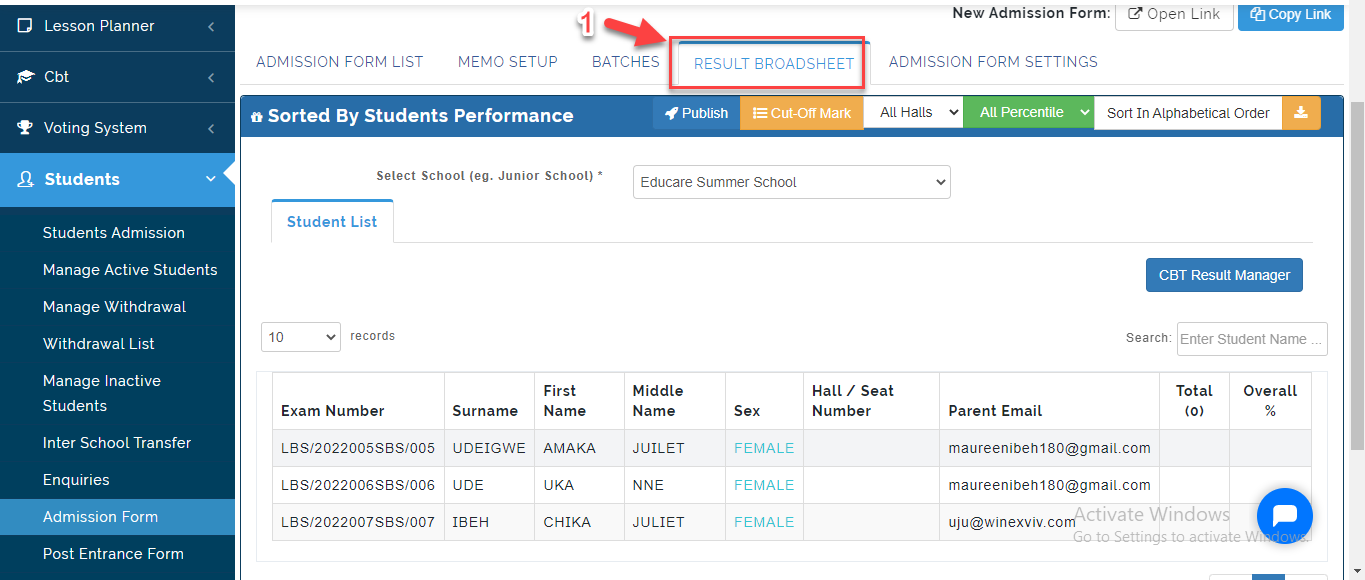
Task: Click Sort In Alphabetical Order button
Action: pyautogui.click(x=1188, y=113)
